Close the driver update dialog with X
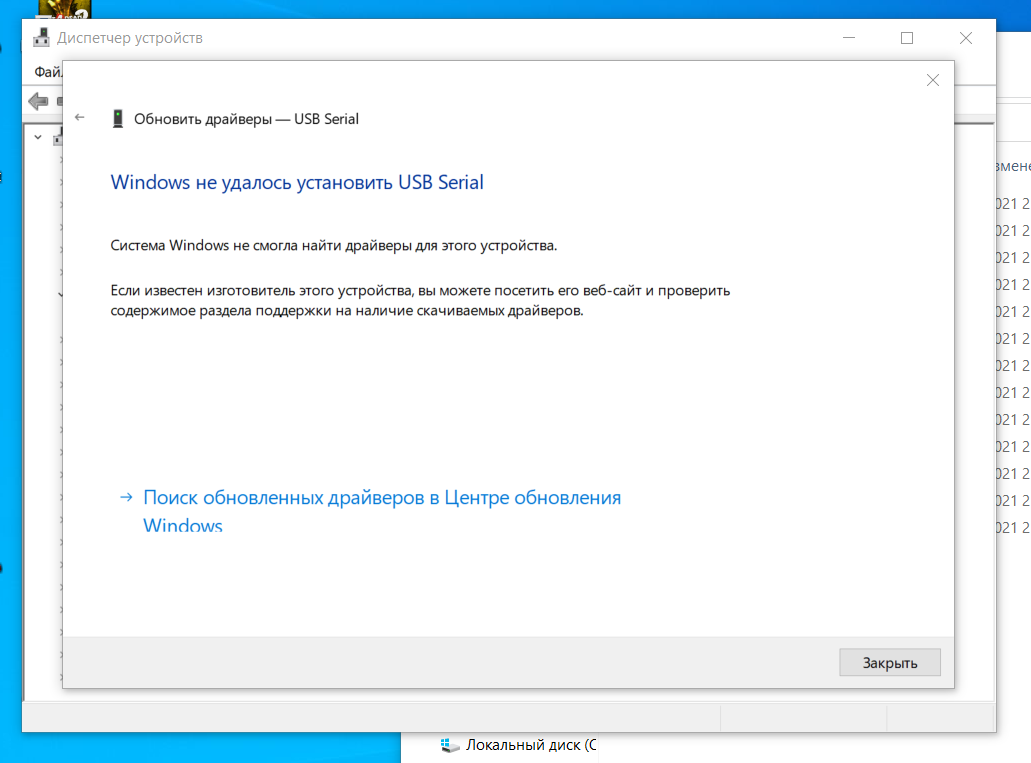 click(x=932, y=80)
